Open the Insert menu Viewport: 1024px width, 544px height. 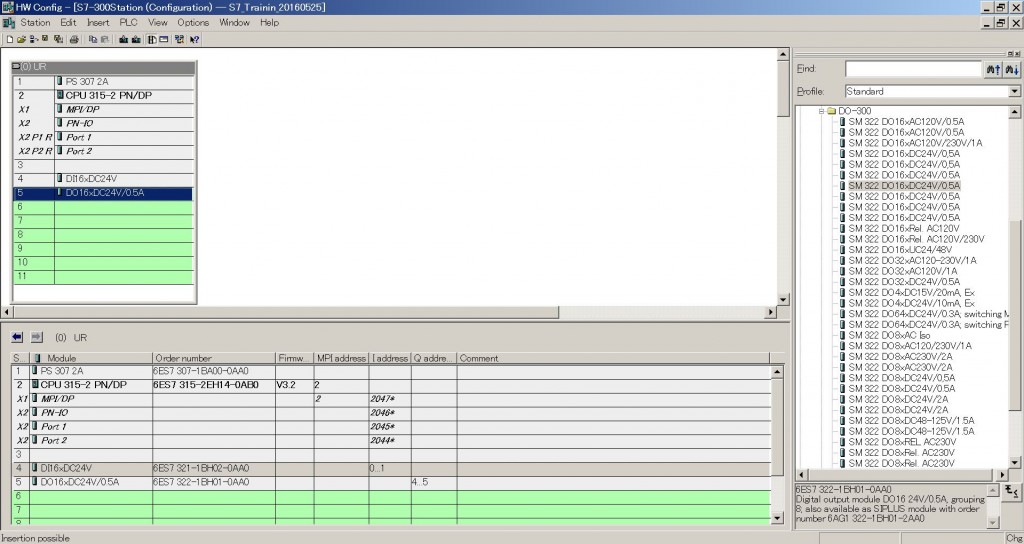(98, 23)
